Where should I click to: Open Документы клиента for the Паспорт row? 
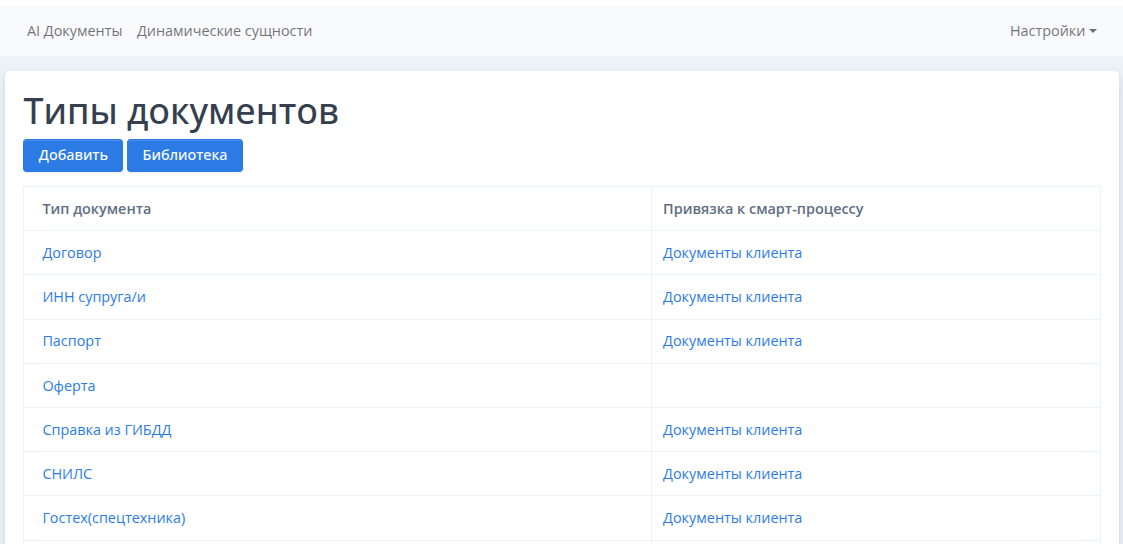[x=732, y=341]
